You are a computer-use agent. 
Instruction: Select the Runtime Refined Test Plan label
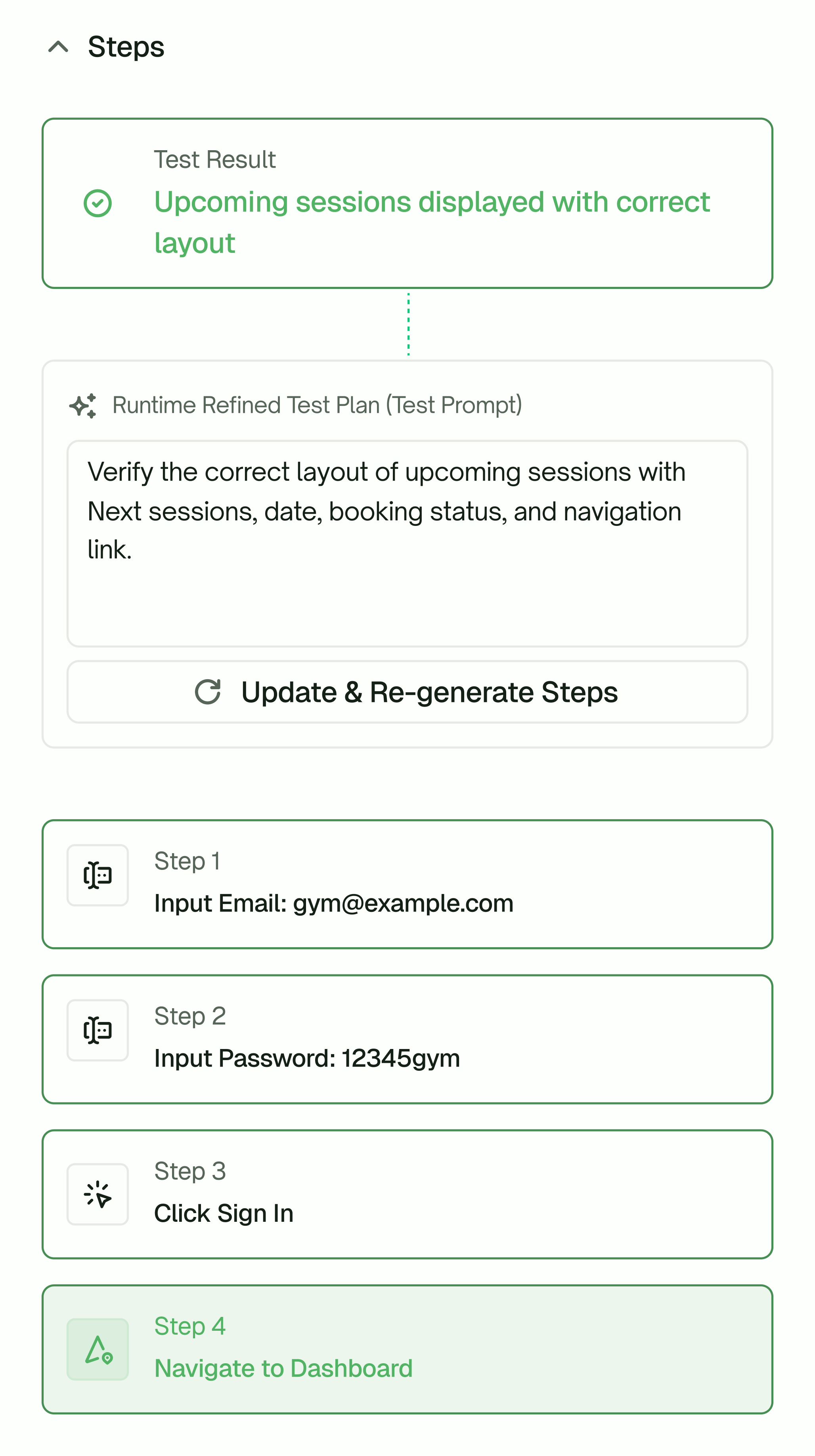tap(317, 405)
